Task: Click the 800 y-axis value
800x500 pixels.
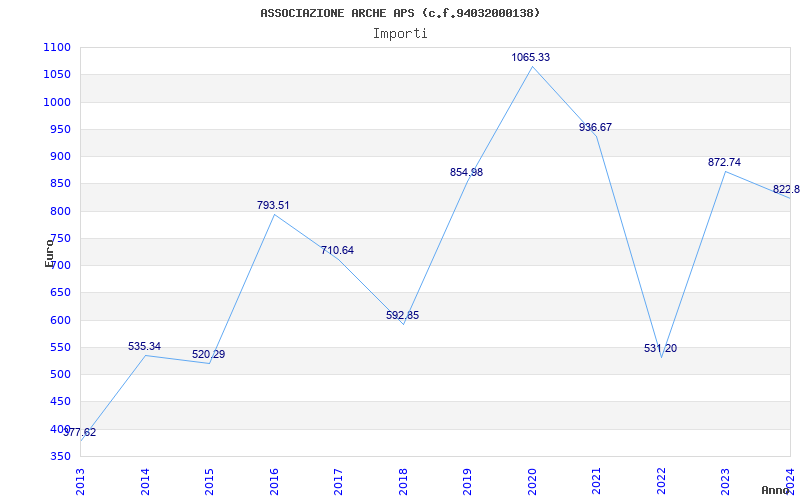Action: tap(60, 211)
